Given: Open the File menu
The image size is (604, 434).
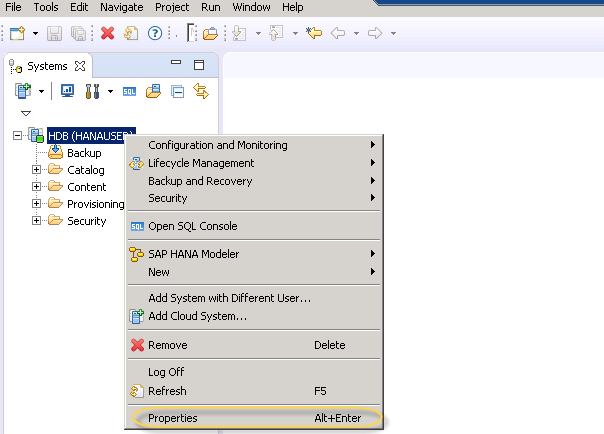Looking at the screenshot, I should click(13, 7).
